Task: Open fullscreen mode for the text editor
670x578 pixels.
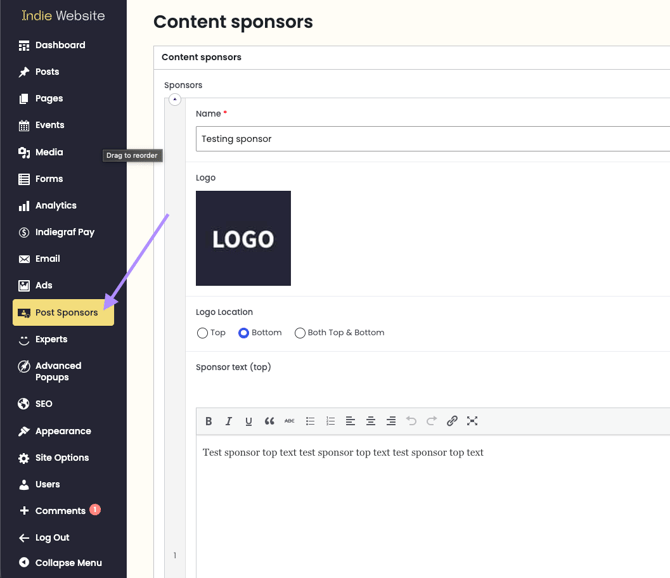Action: pos(472,421)
